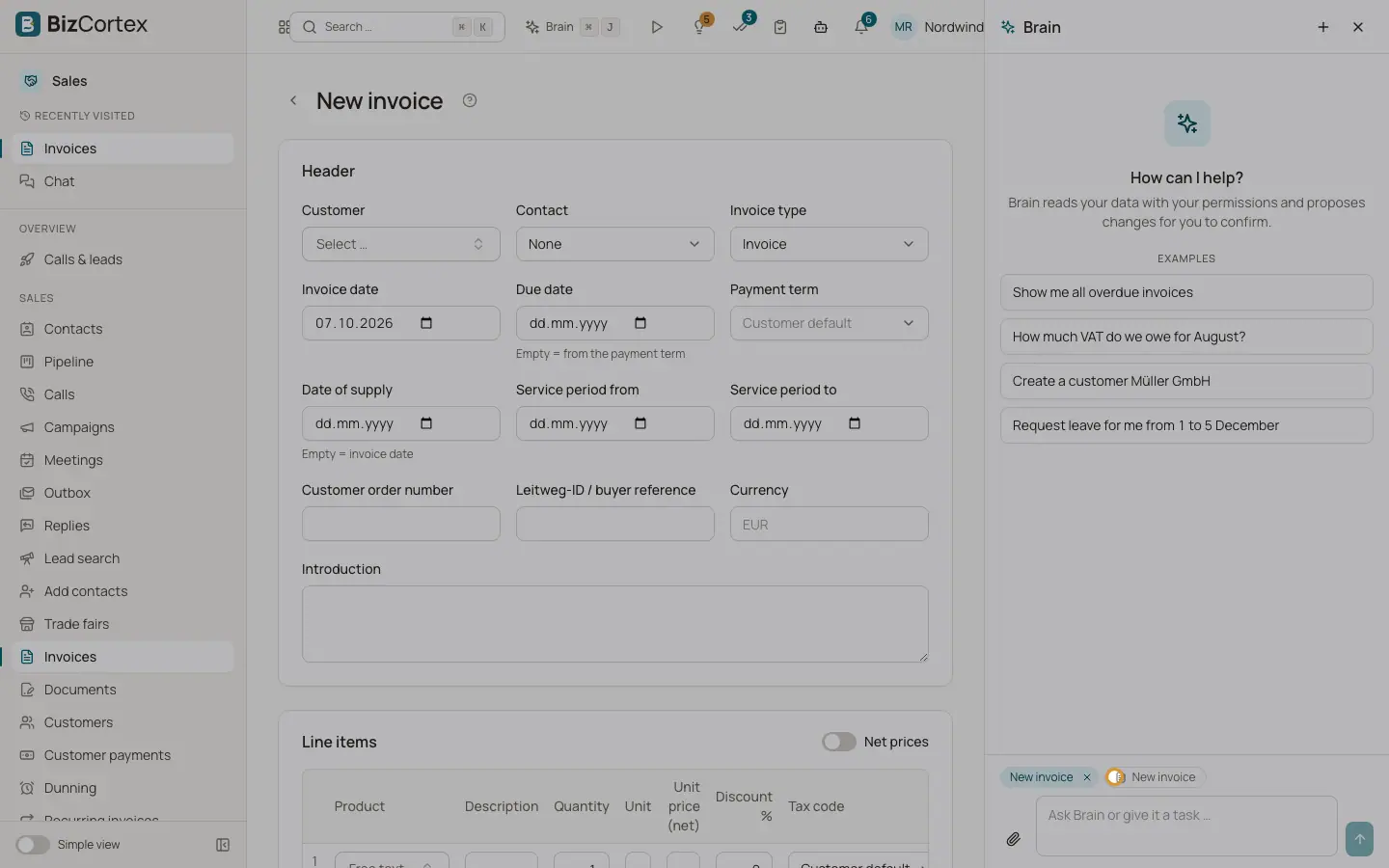Start a new Brain chat with plus icon
The image size is (1389, 868).
(1323, 27)
